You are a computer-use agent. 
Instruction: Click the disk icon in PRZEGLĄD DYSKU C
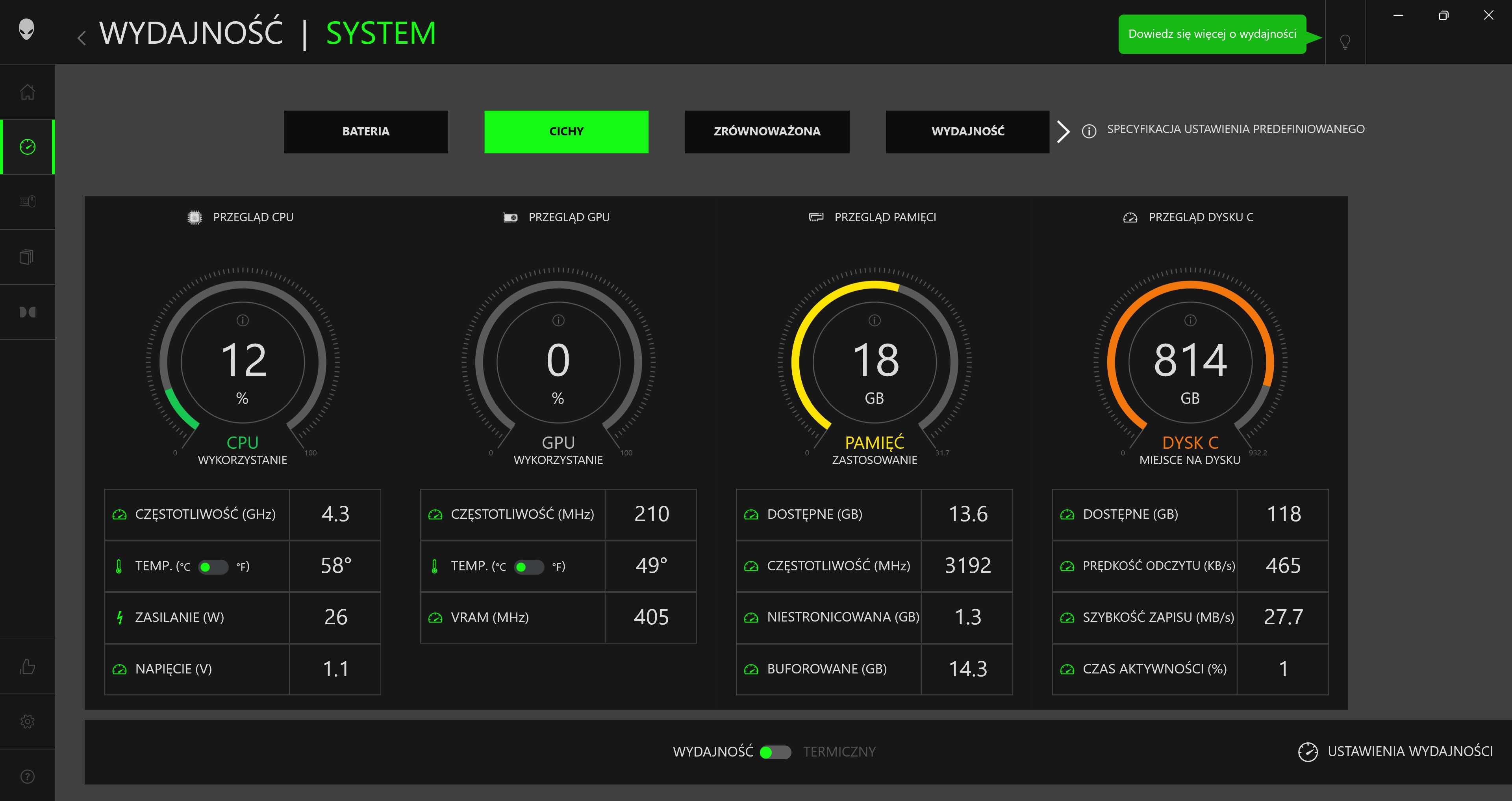(x=1130, y=218)
